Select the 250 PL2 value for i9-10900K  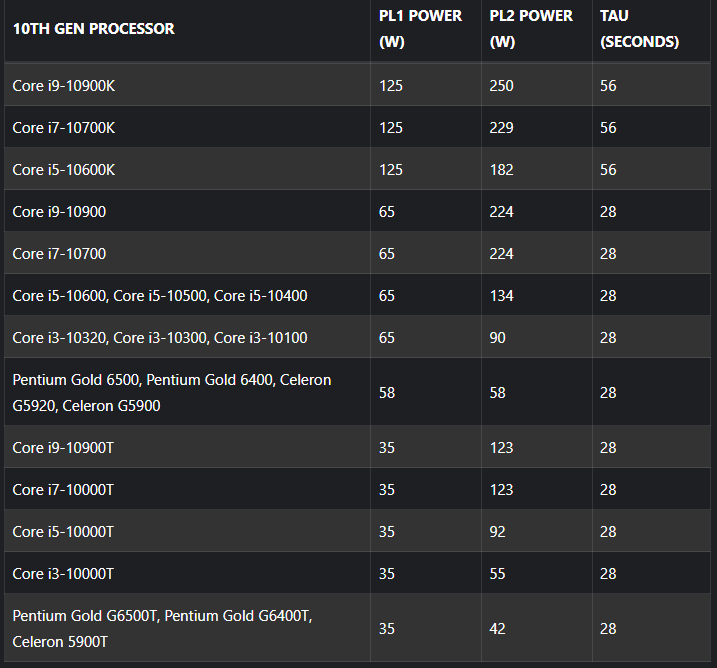502,86
